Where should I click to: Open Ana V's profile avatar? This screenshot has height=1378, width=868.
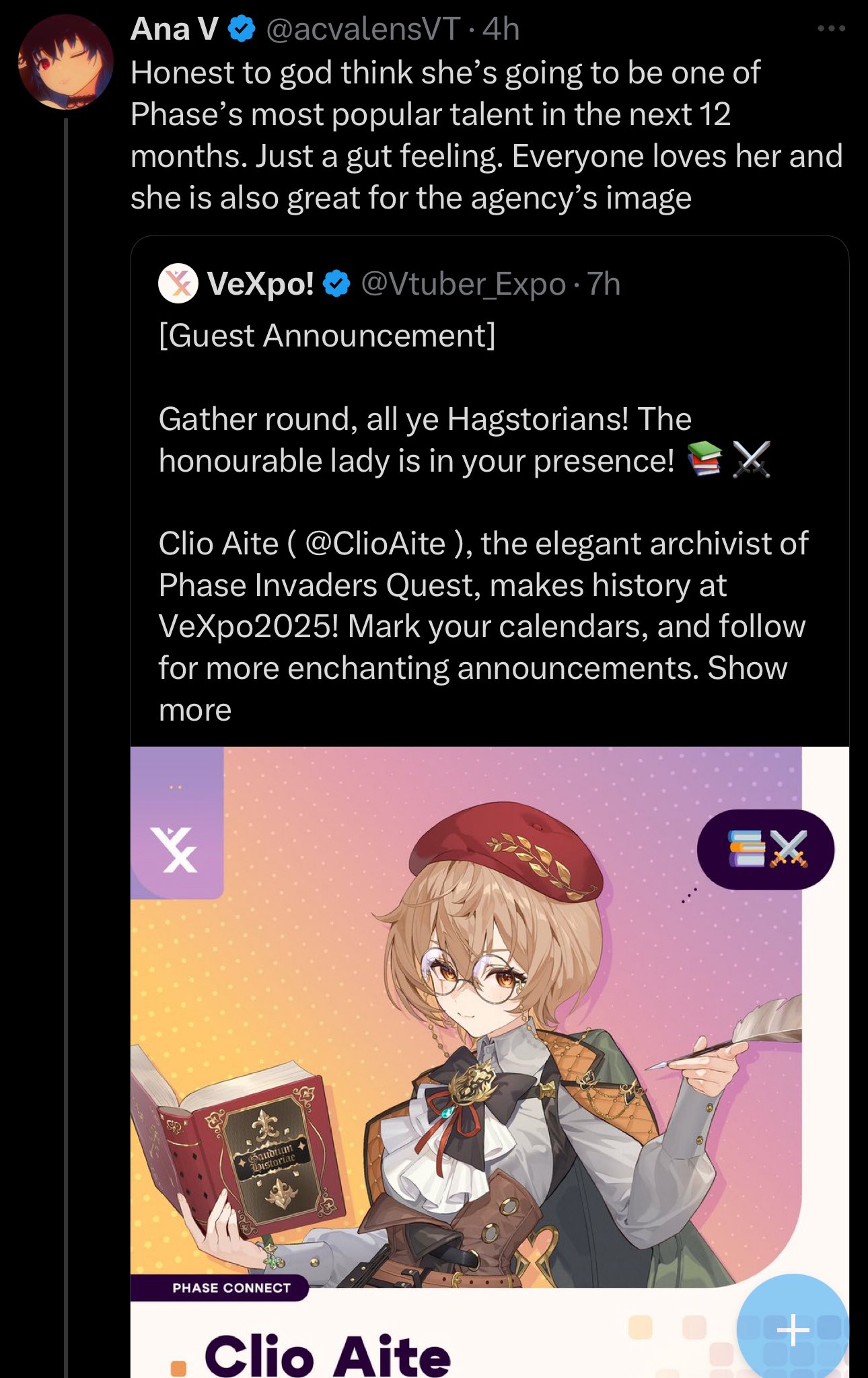point(65,63)
